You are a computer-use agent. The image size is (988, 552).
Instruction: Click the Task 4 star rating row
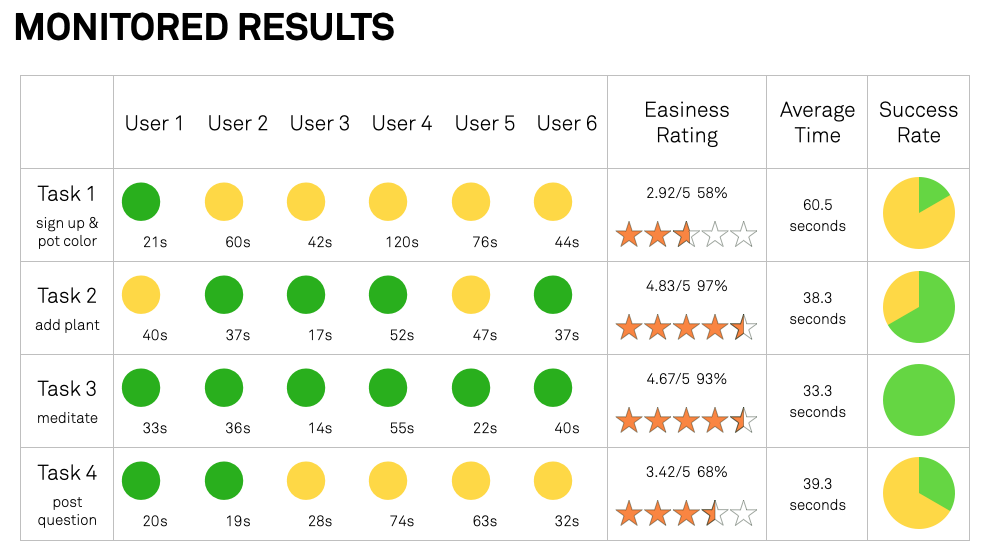(686, 513)
